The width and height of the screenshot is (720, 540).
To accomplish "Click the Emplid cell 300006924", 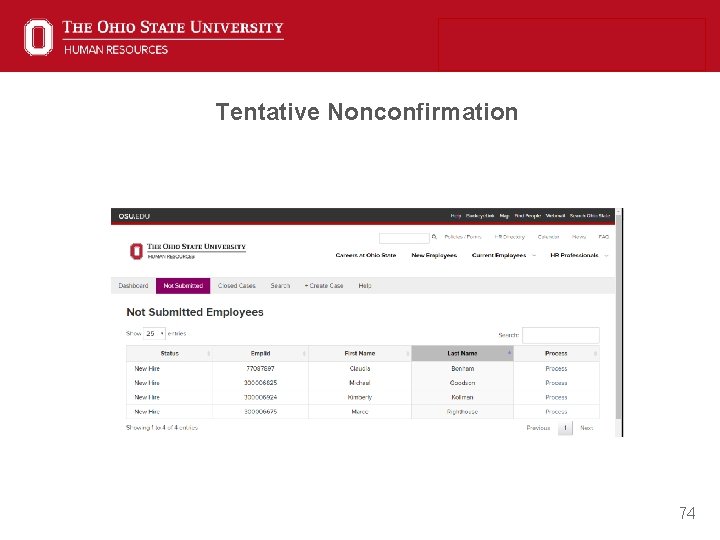I will point(260,398).
